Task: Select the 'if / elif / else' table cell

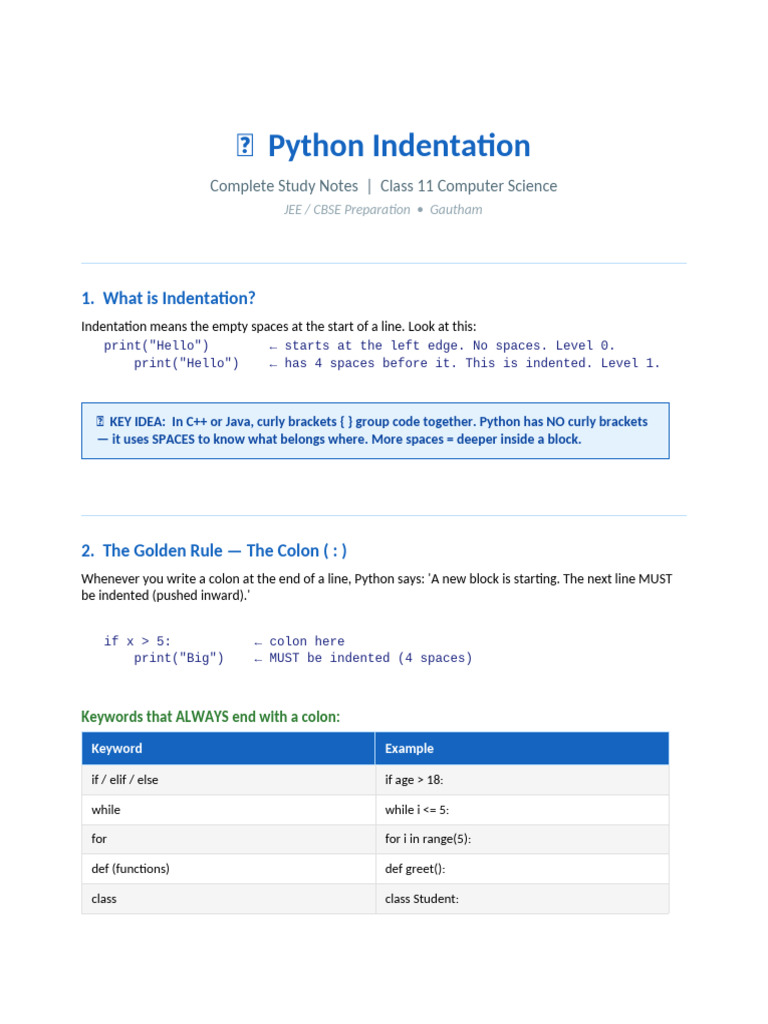Action: [125, 780]
